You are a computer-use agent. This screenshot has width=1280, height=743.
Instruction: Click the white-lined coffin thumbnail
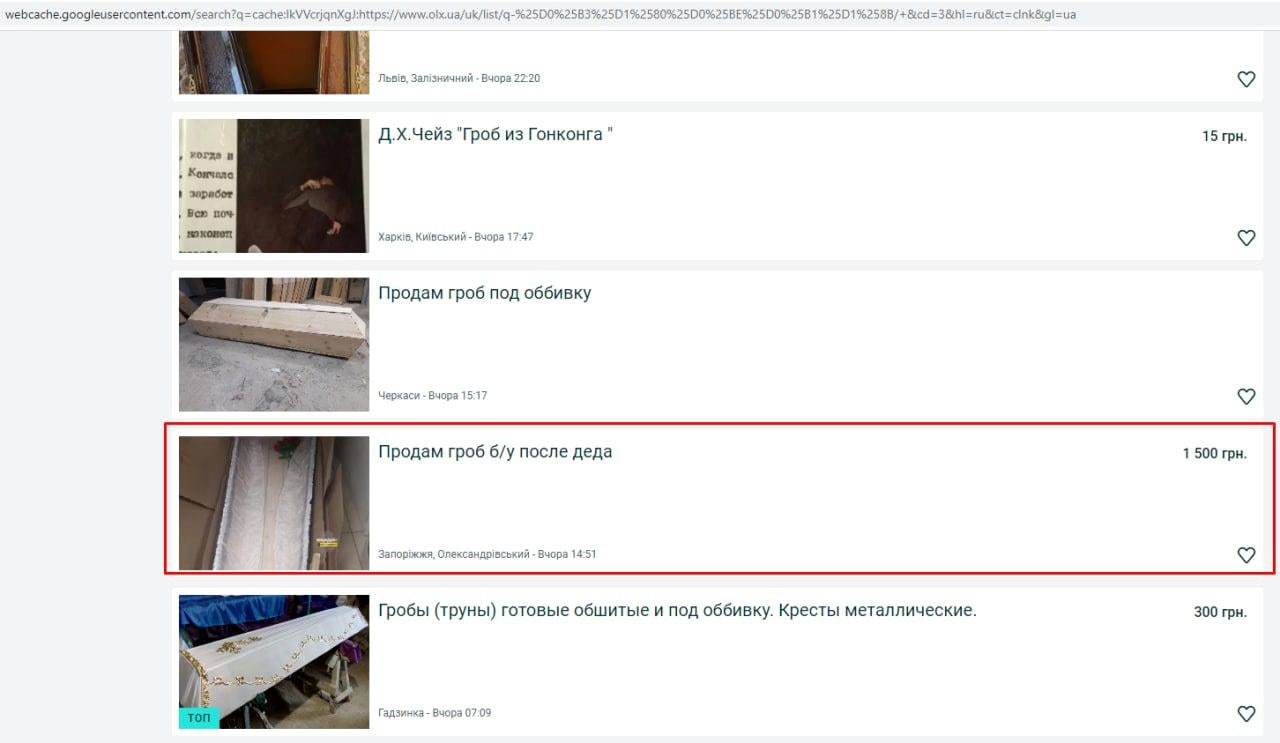tap(274, 503)
